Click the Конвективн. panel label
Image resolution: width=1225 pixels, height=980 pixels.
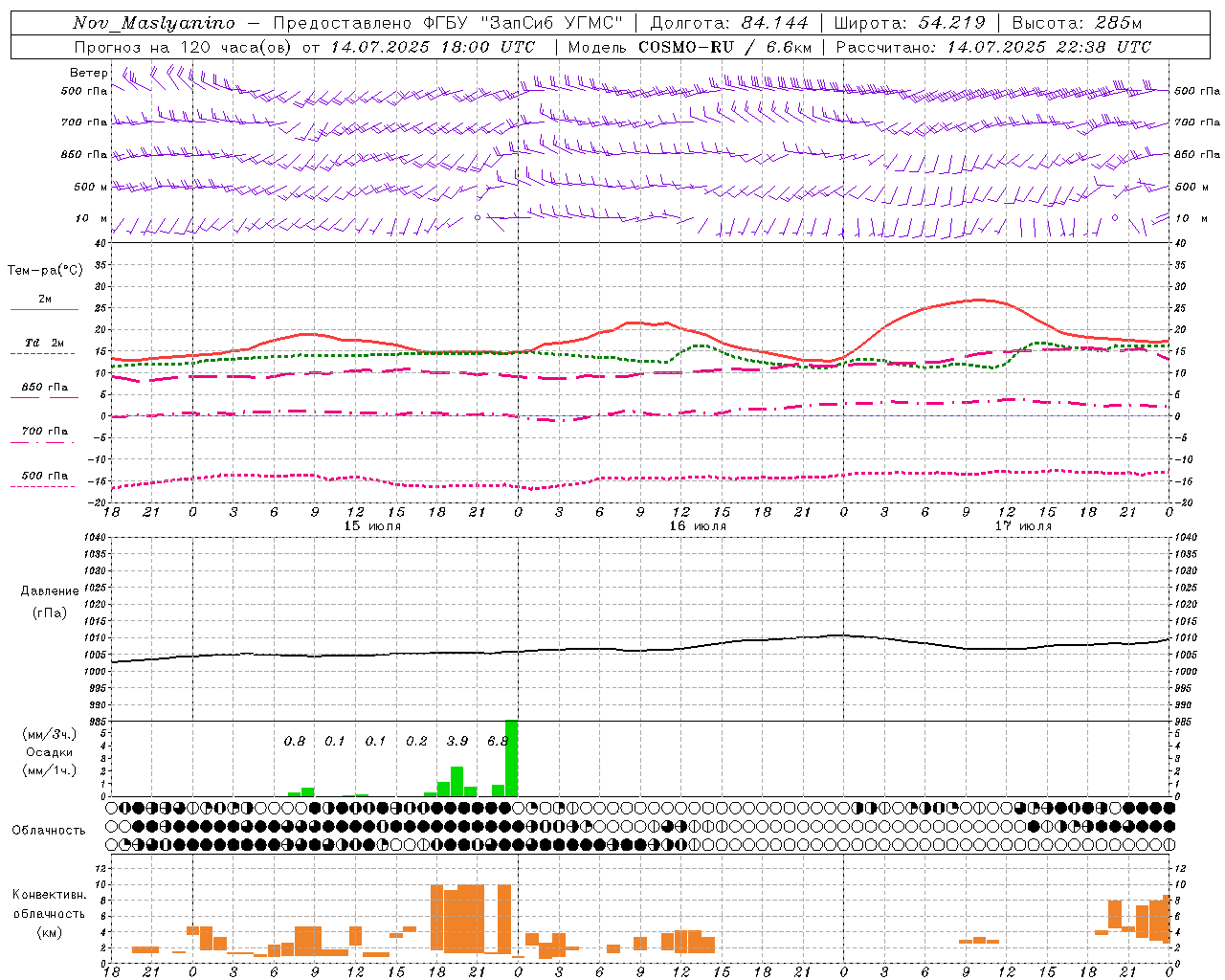pyautogui.click(x=50, y=895)
